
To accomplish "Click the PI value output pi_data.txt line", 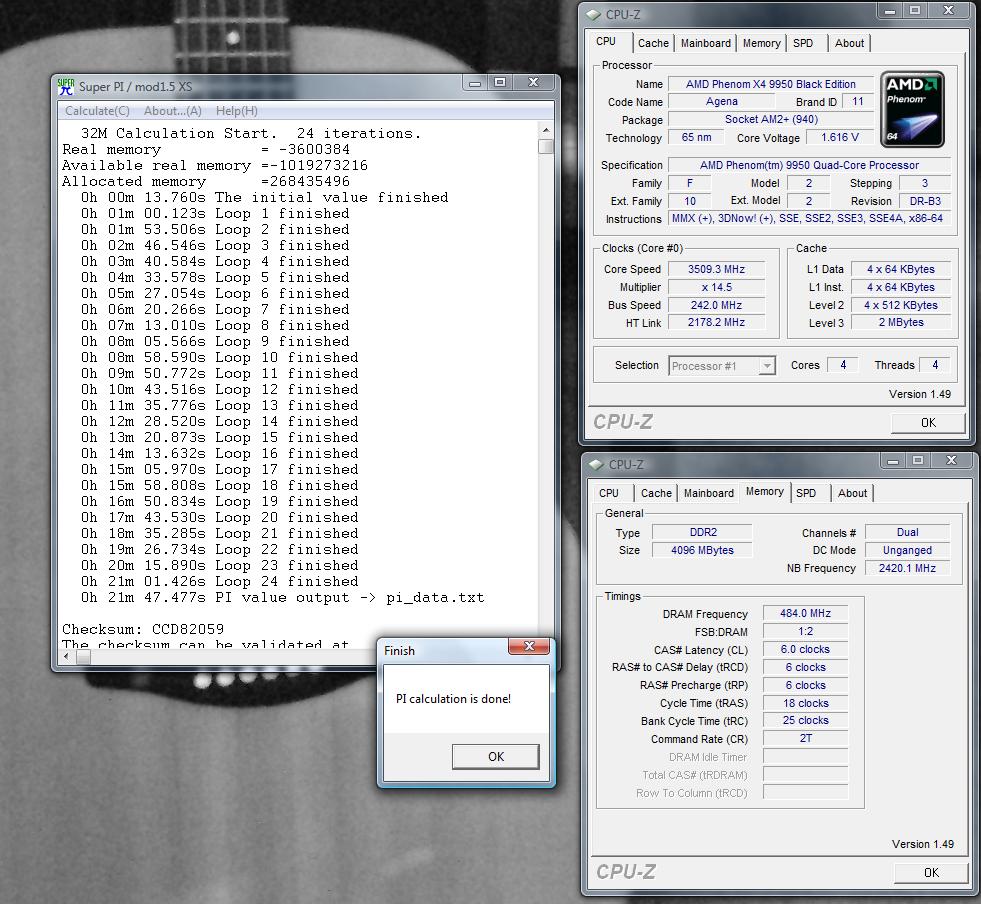I will click(282, 597).
